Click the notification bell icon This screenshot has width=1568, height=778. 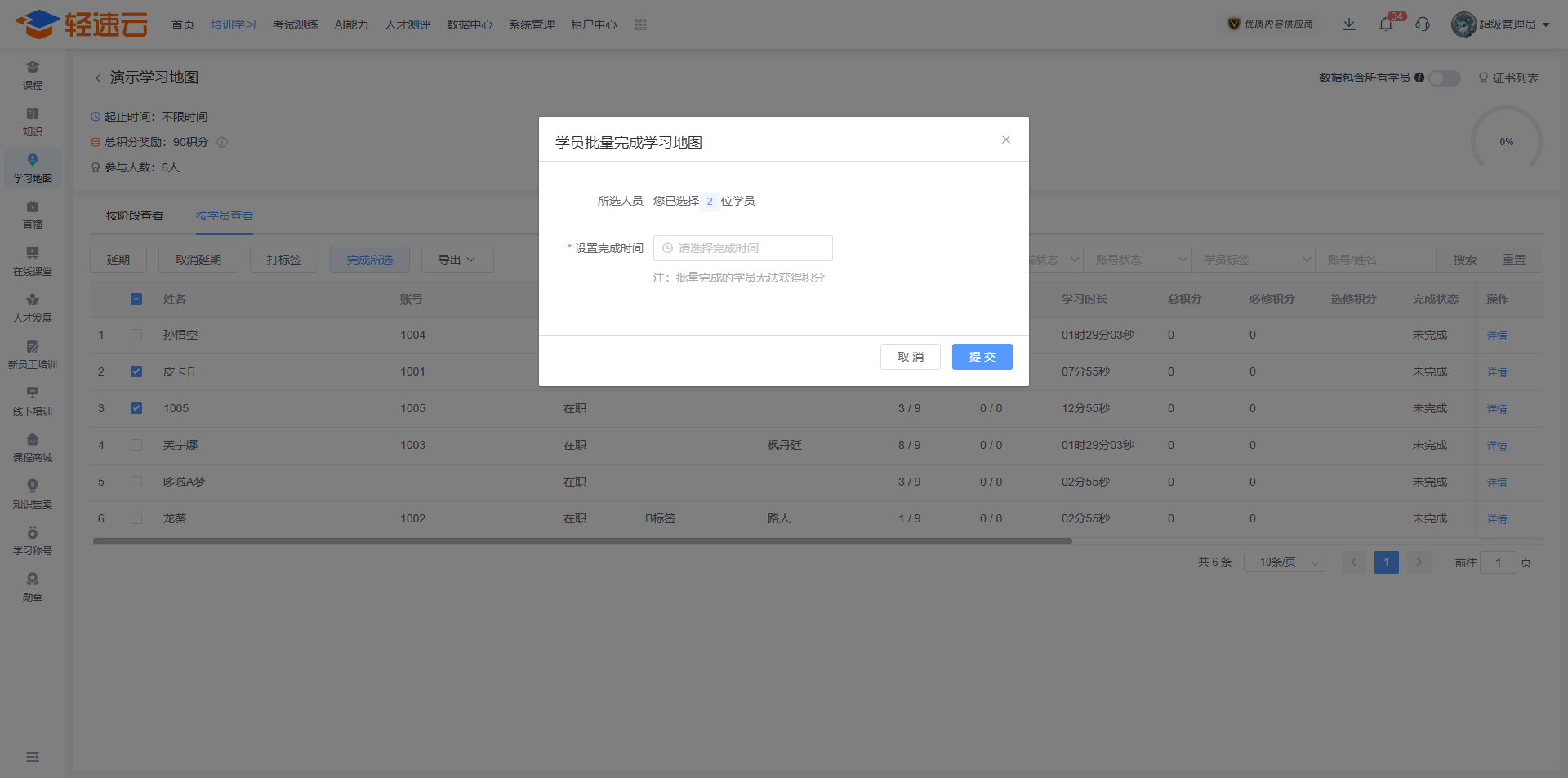click(x=1386, y=24)
